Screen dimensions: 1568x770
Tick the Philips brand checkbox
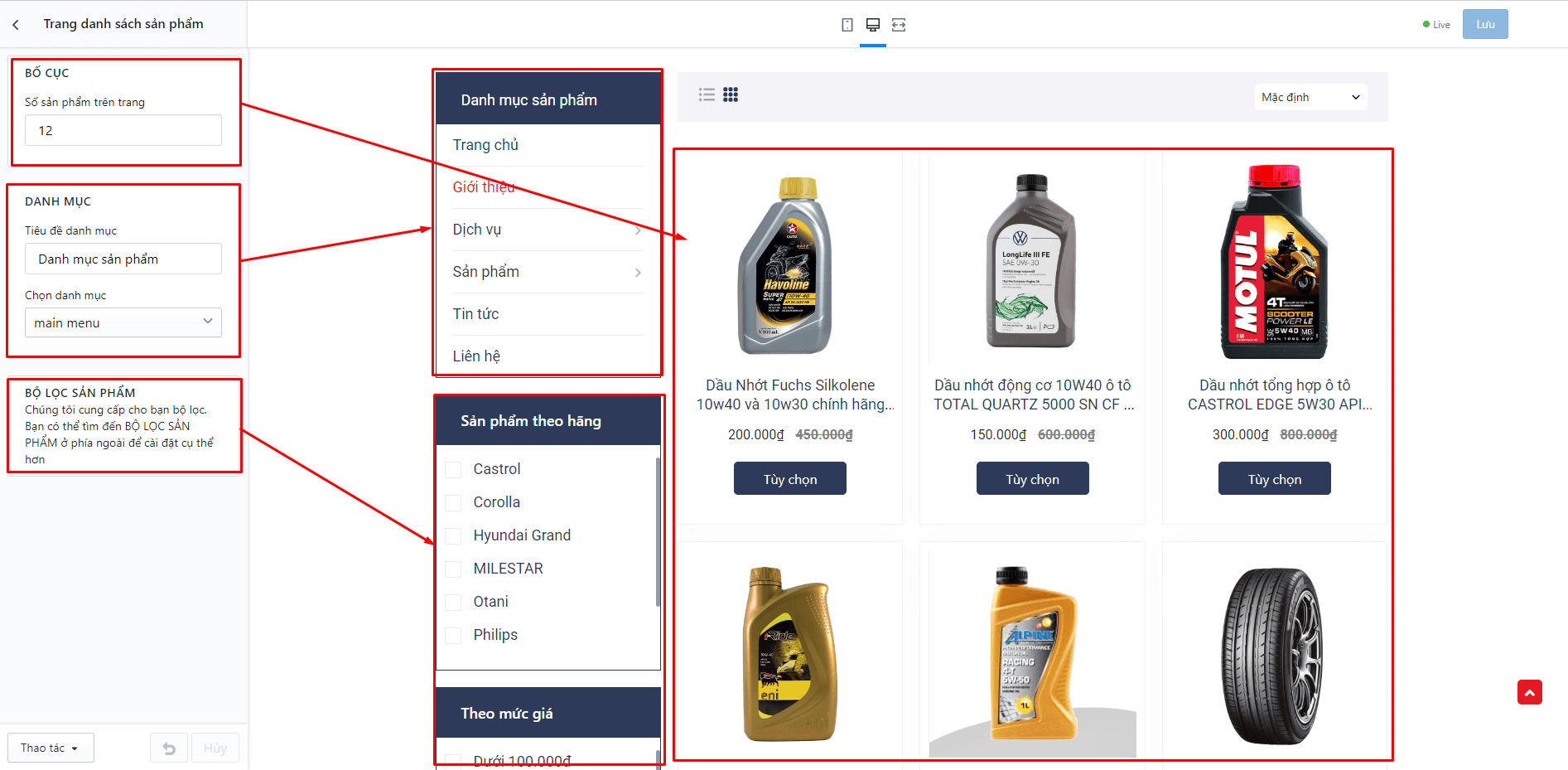[x=453, y=636]
